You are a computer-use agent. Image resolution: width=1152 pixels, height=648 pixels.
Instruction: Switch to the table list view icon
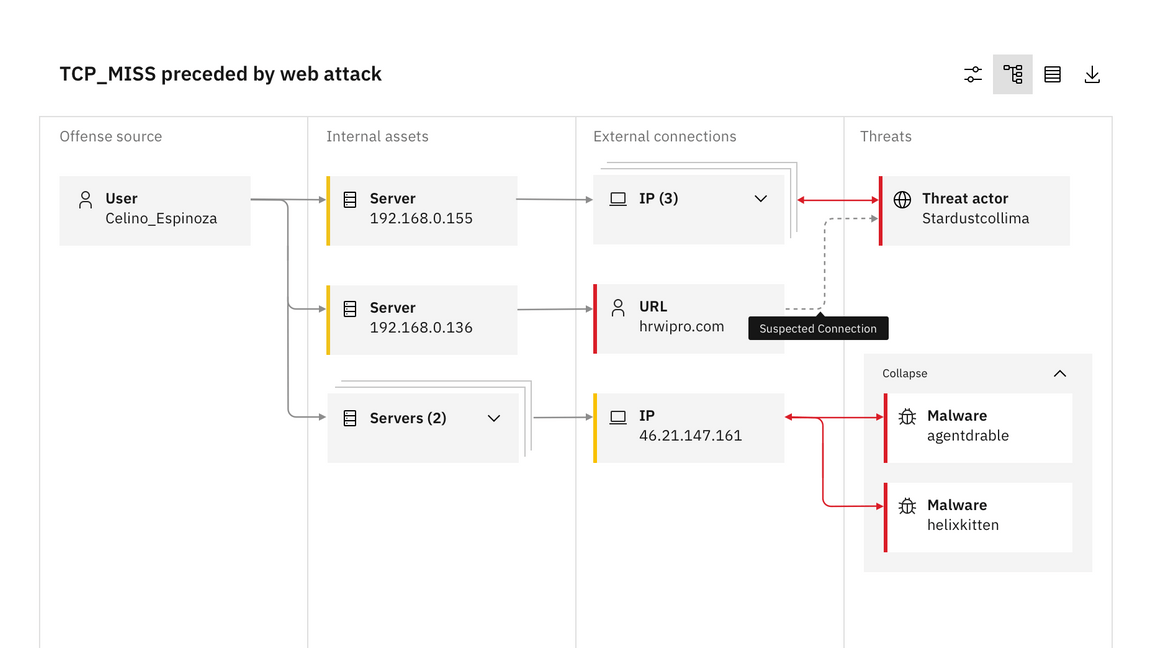1052,74
